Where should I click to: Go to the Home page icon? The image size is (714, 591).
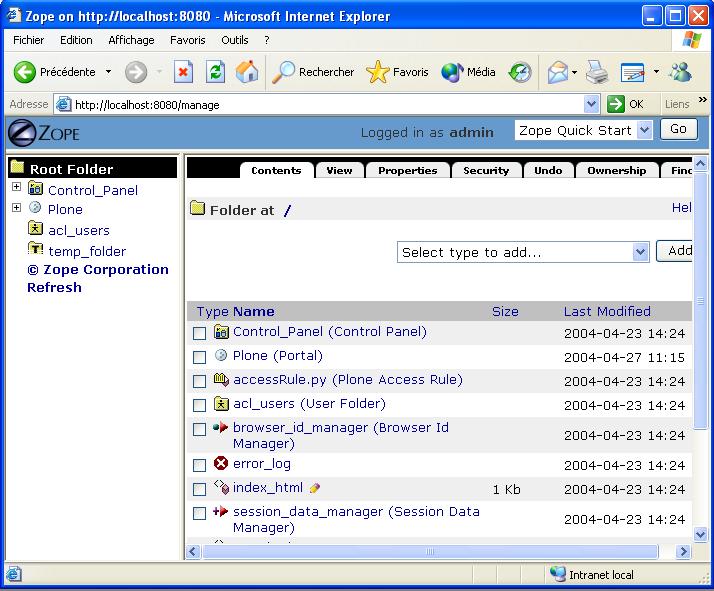point(246,72)
